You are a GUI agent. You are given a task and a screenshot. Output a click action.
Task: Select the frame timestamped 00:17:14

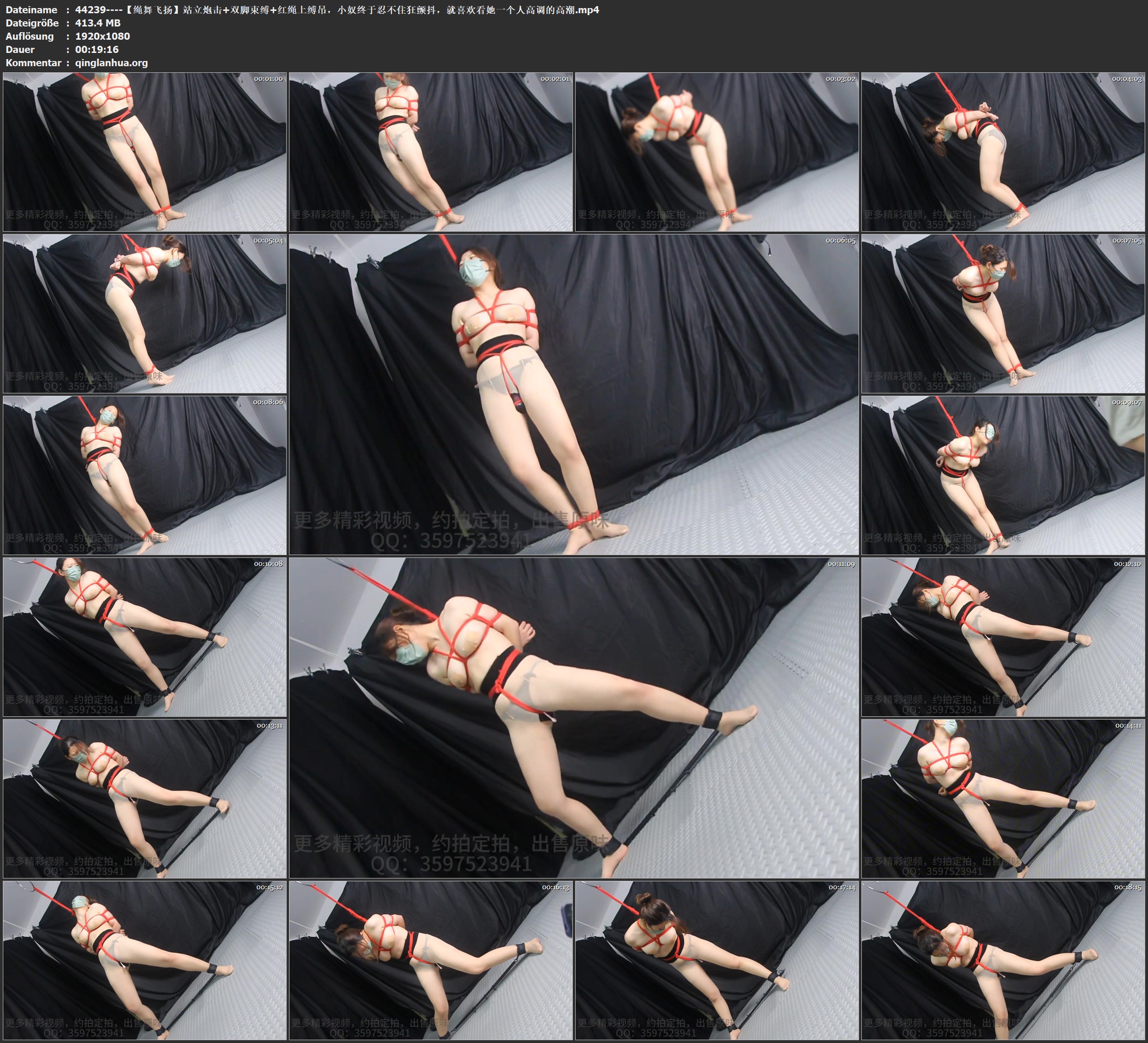pos(717,960)
